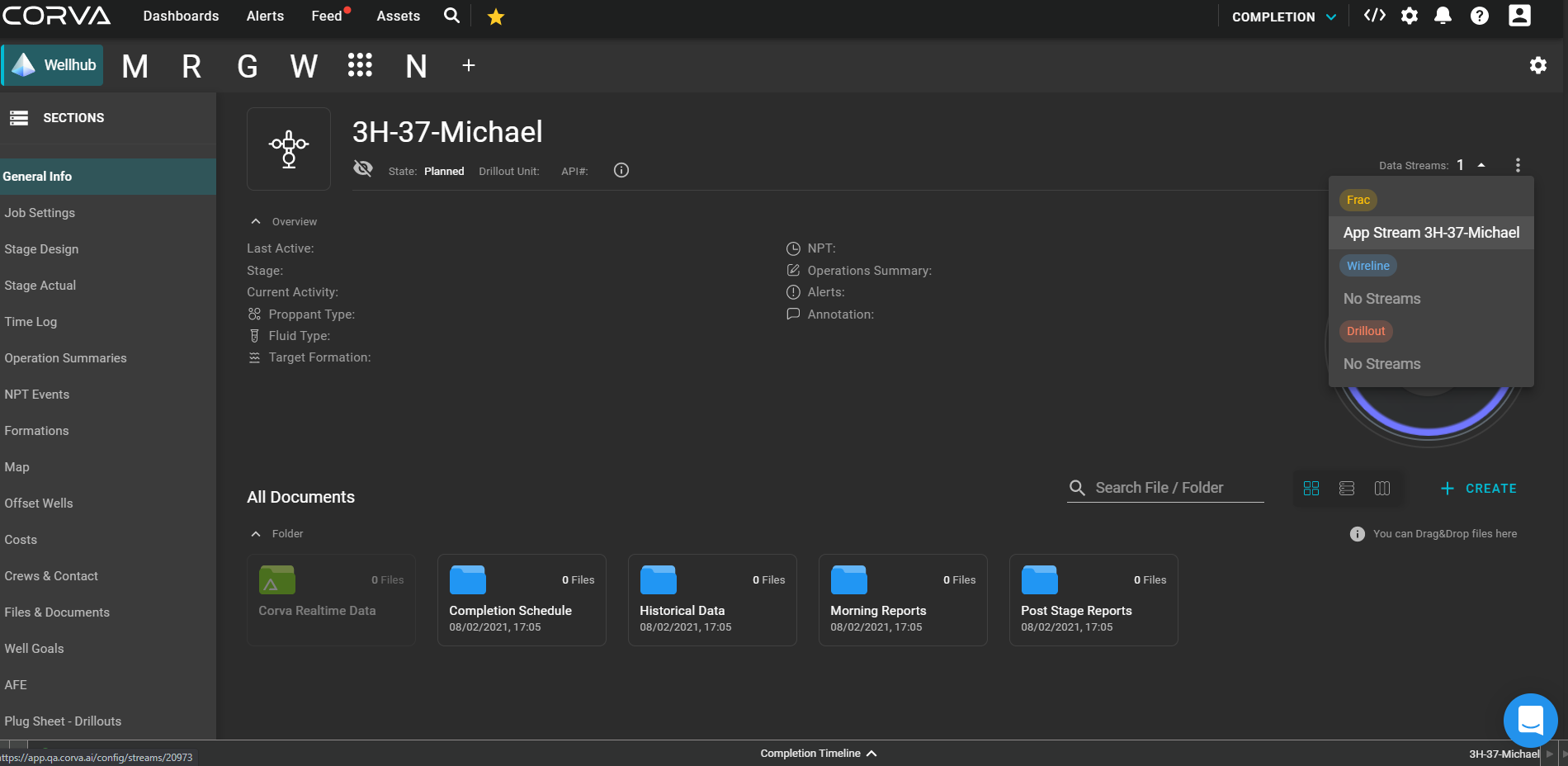The height and width of the screenshot is (766, 1568).
Task: Open the user profile icon
Action: (x=1519, y=16)
